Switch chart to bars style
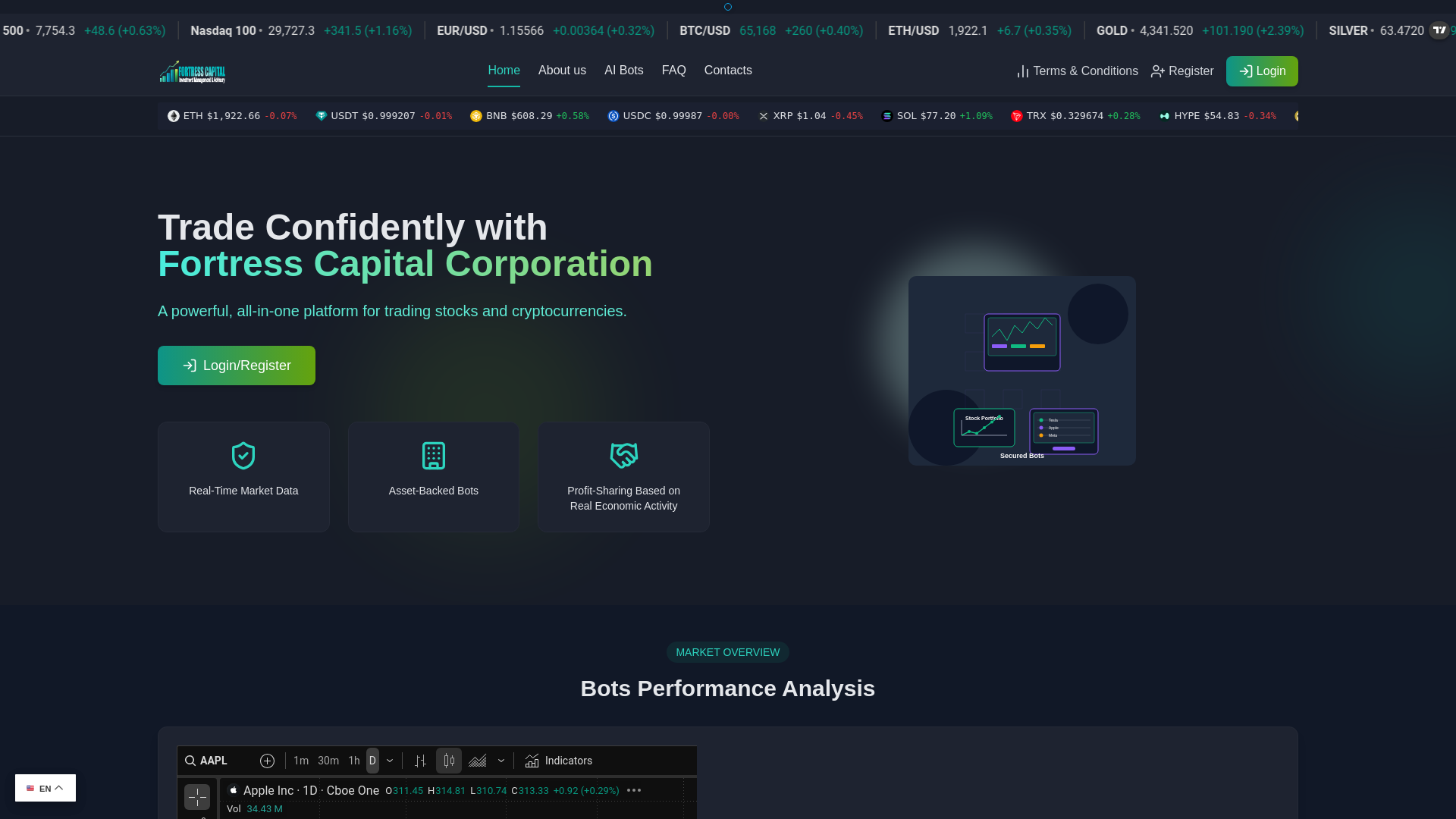Screen dimensions: 1456x819 coord(421,761)
